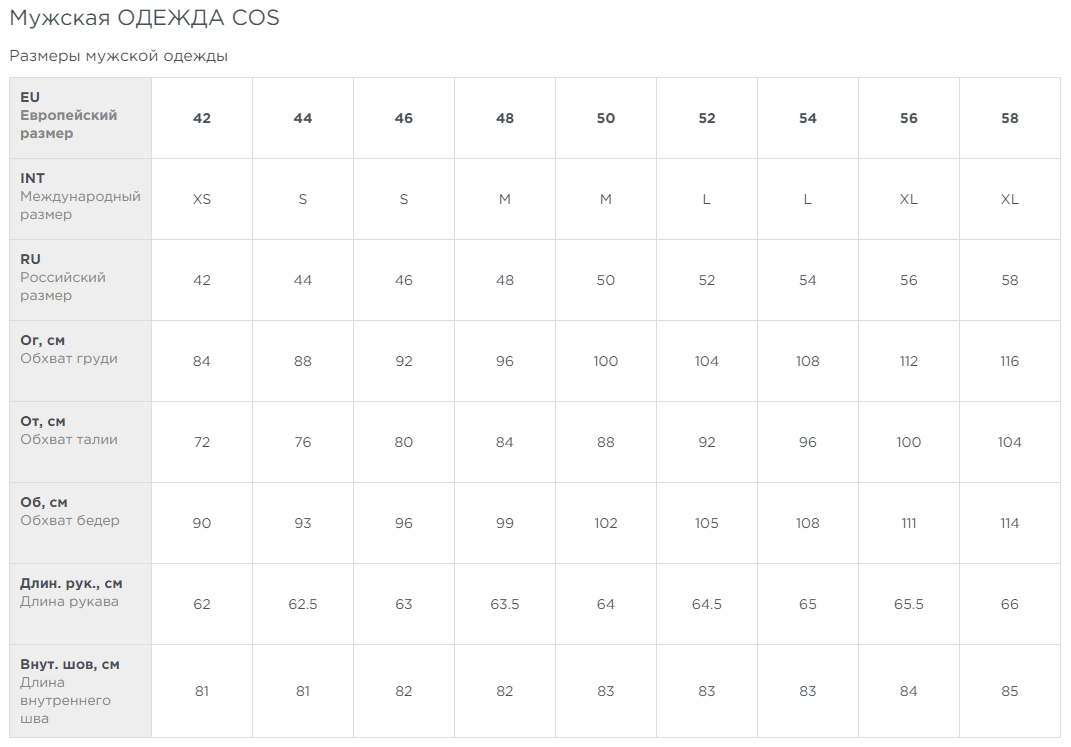Select EU size 58 column header
This screenshot has width=1071, height=747.
pos(1010,118)
